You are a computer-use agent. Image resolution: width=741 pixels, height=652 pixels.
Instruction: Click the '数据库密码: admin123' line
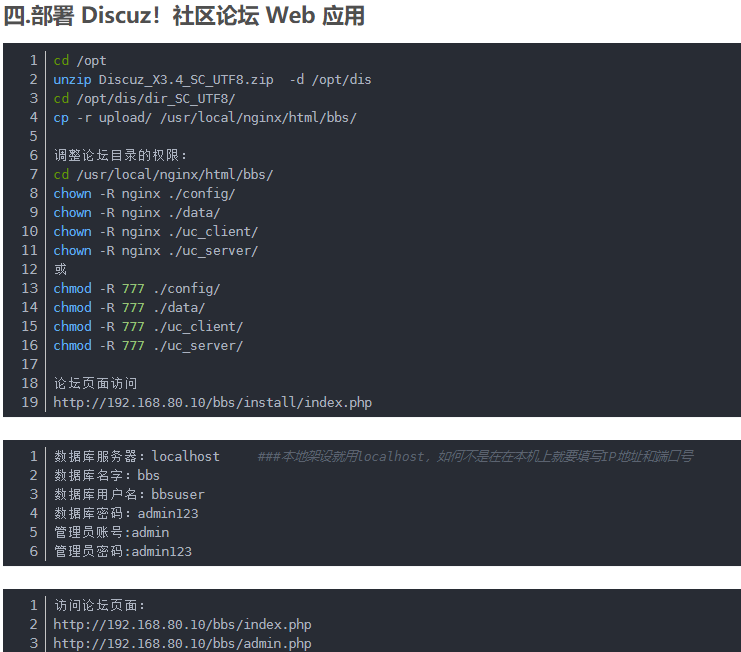coord(126,513)
